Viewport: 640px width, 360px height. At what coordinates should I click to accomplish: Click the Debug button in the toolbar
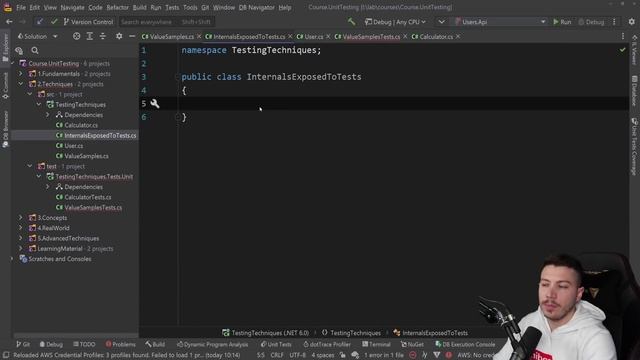(x=591, y=22)
